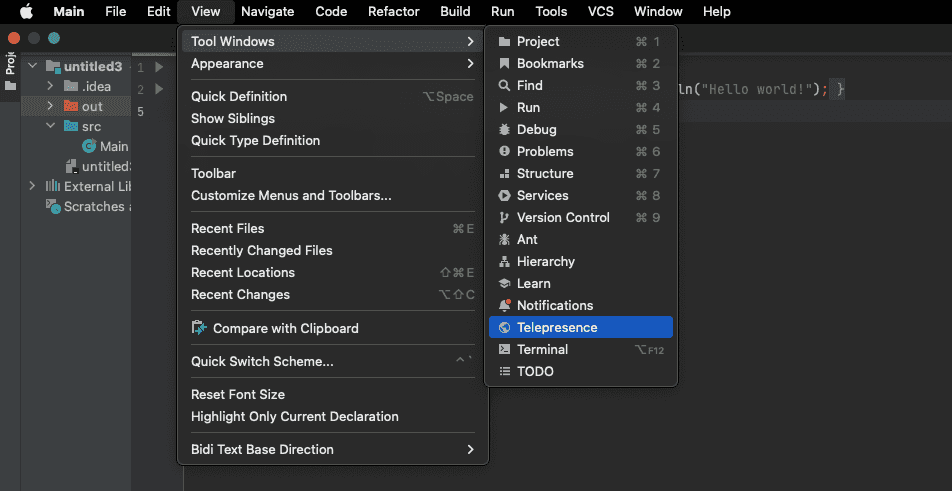
Task: Choose Quick Switch Scheme
Action: click(x=333, y=362)
